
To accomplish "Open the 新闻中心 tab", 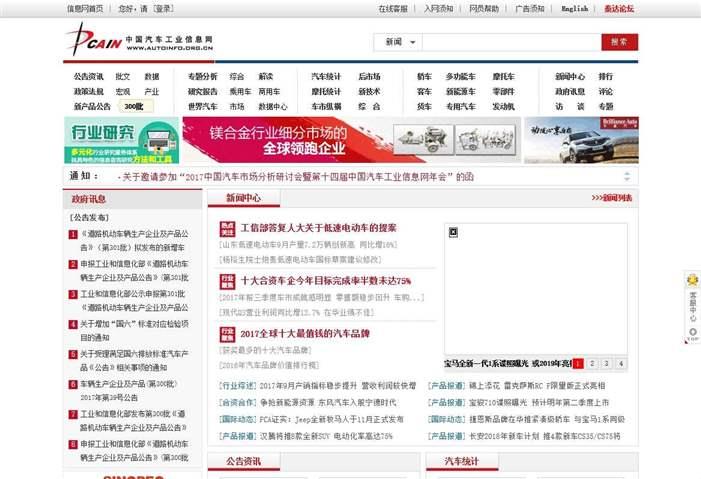I will 243,198.
